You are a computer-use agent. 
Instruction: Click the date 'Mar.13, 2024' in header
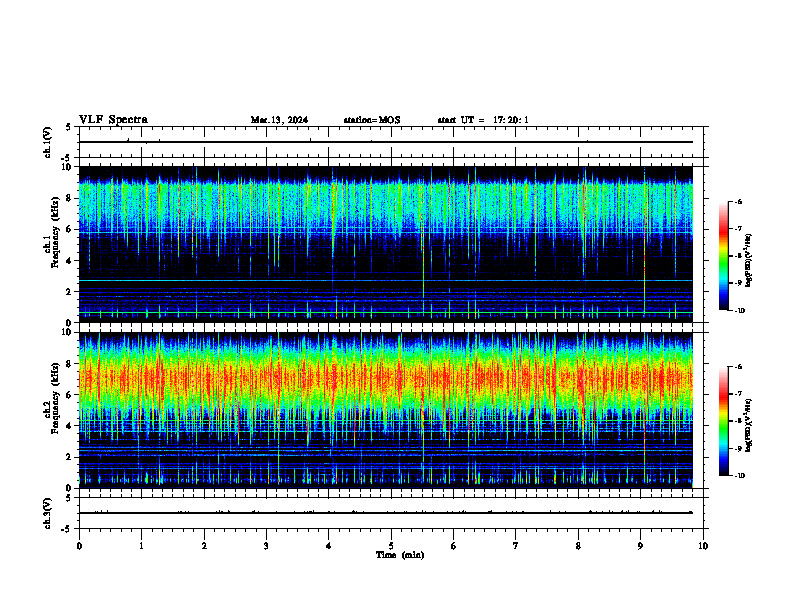279,120
